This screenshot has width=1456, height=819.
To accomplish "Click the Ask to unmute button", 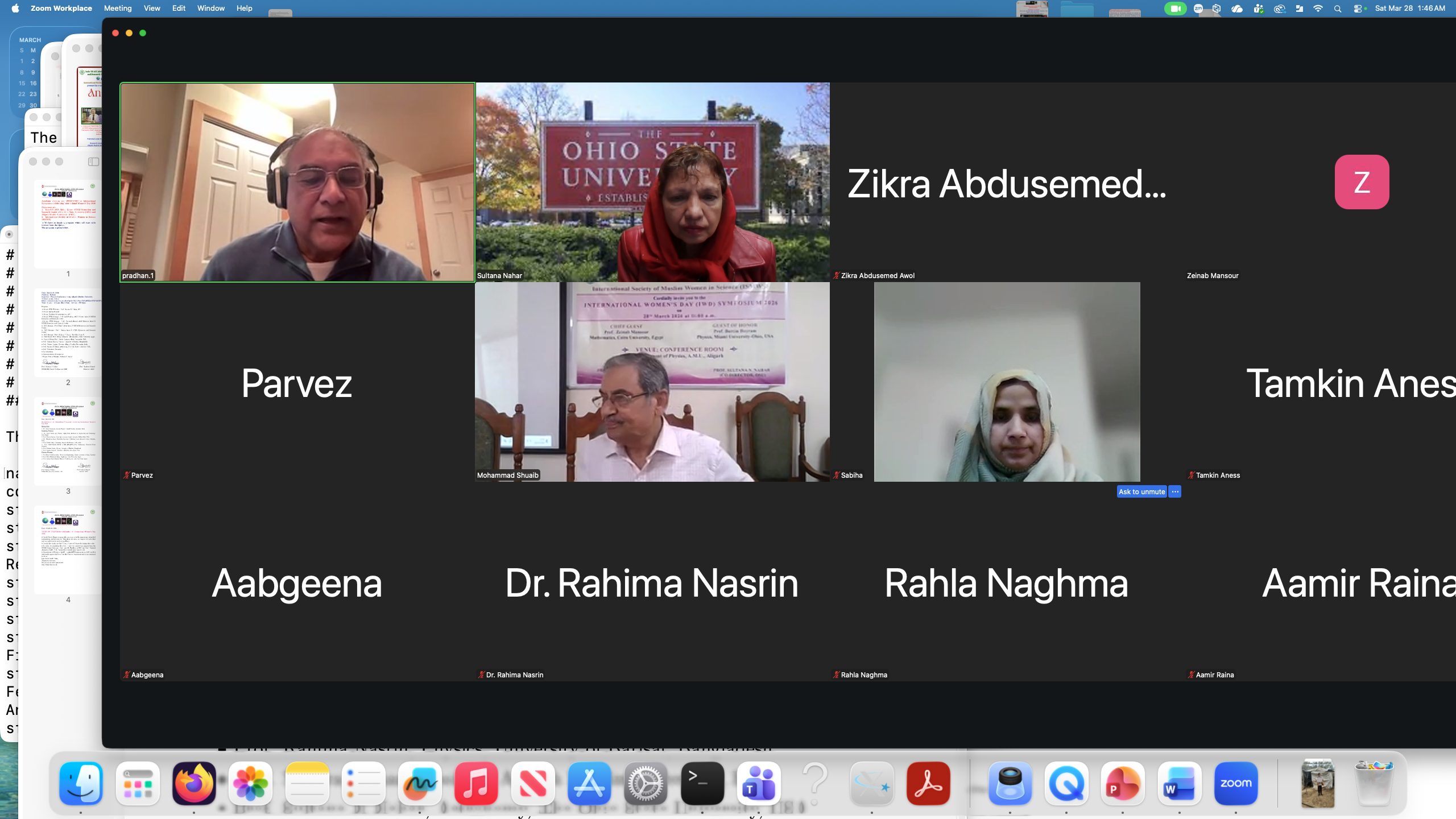I will pos(1141,491).
